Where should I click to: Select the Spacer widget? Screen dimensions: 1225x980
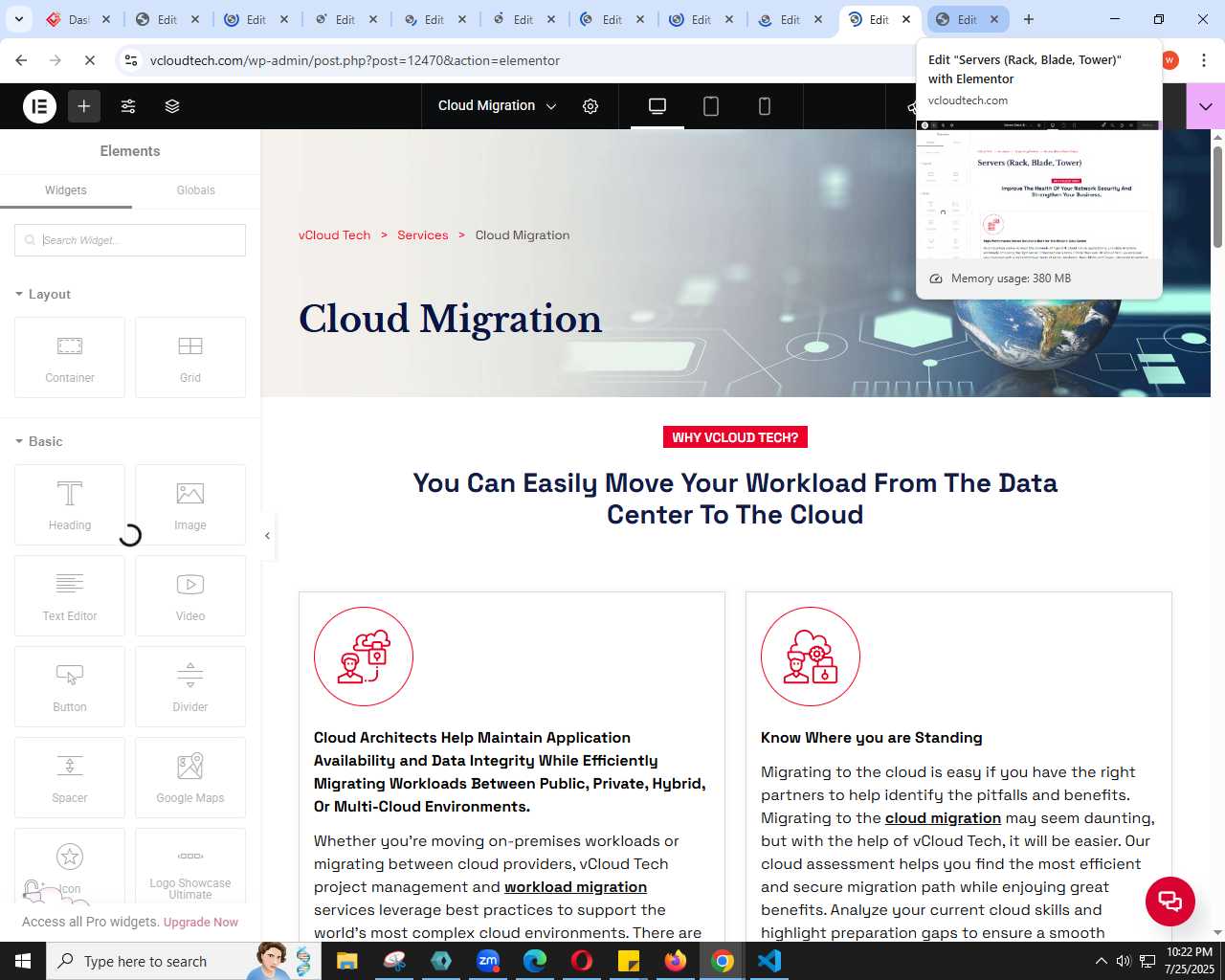(x=70, y=778)
